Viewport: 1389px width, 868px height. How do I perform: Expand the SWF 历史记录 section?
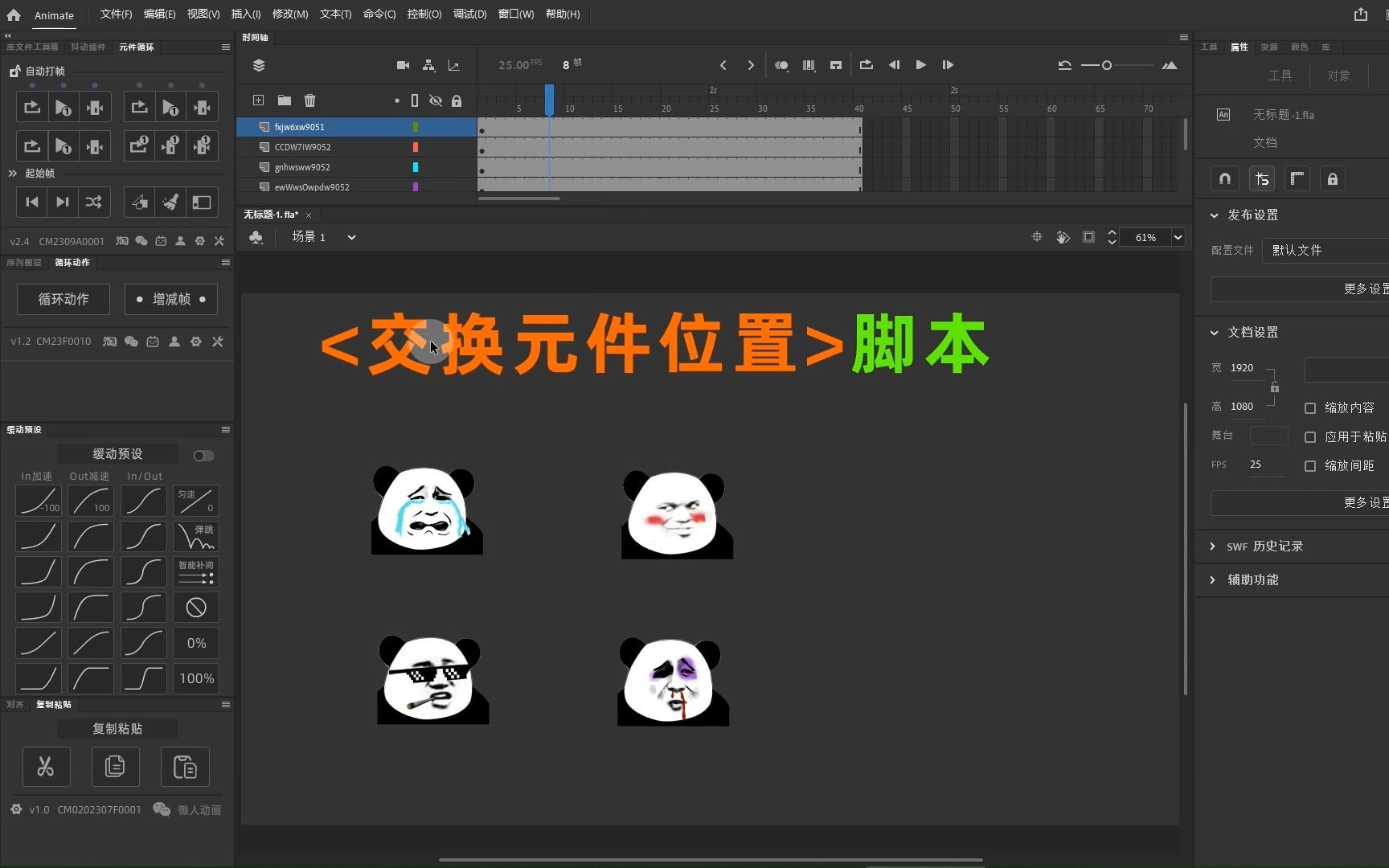pos(1213,547)
